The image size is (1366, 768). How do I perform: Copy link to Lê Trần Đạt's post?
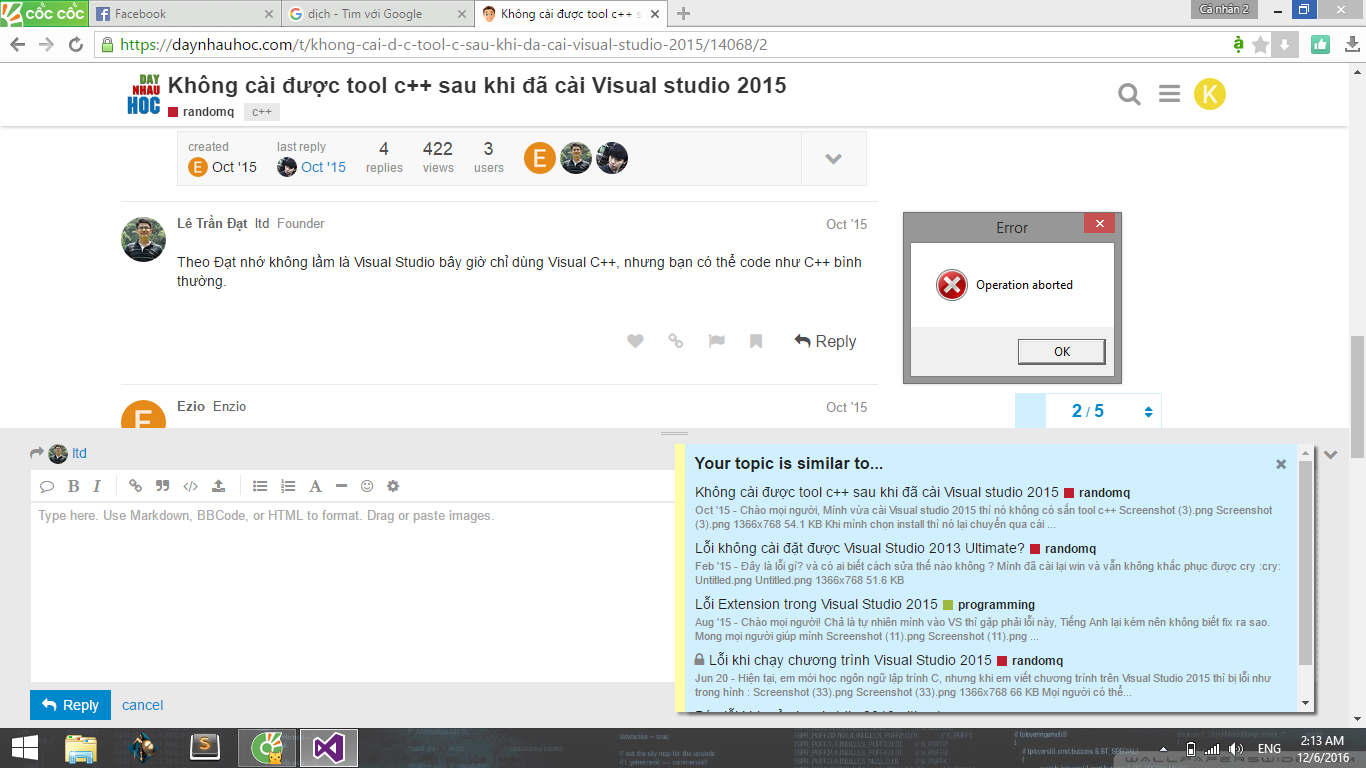(x=676, y=341)
